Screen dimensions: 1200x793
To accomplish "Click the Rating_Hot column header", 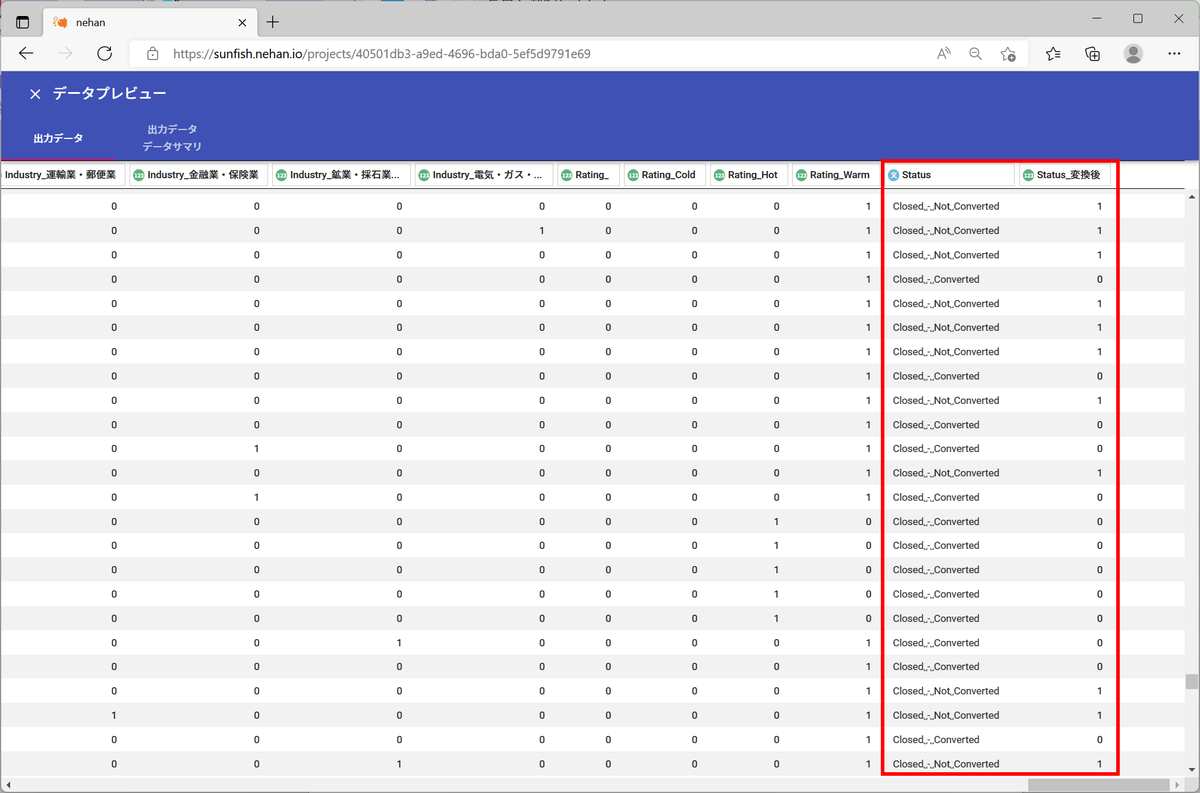I will tap(750, 175).
